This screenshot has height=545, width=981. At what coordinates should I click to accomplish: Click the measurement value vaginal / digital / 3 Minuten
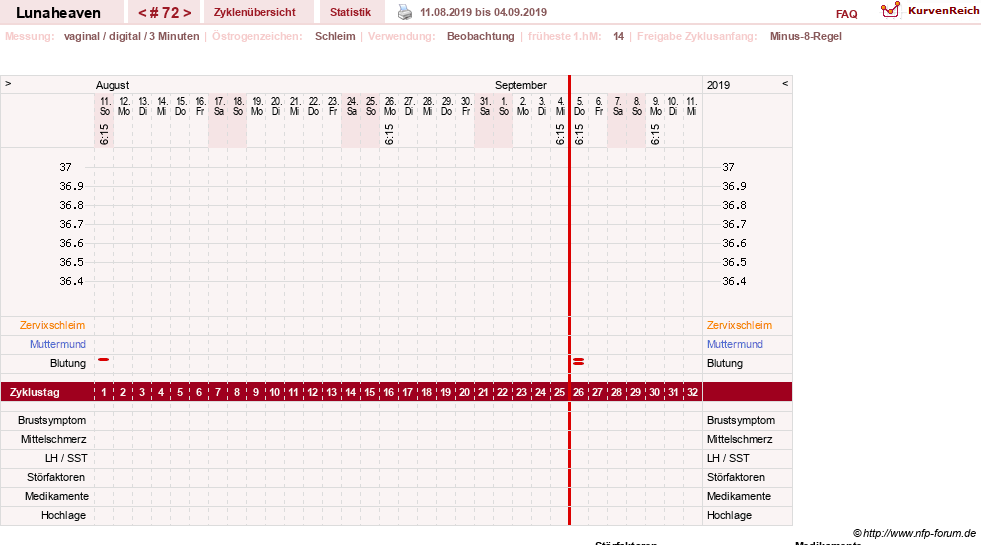131,36
